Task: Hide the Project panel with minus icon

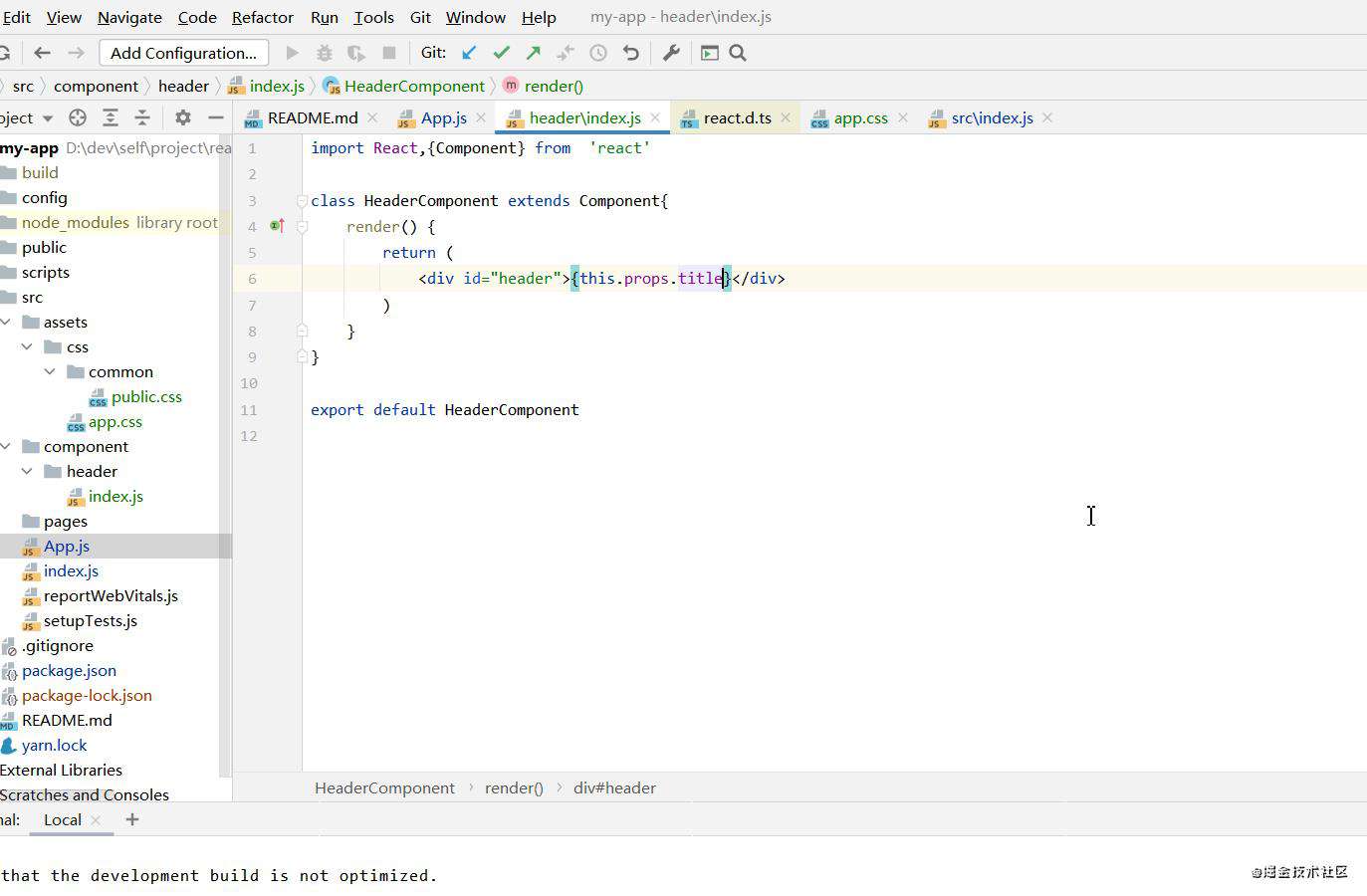Action: [215, 117]
